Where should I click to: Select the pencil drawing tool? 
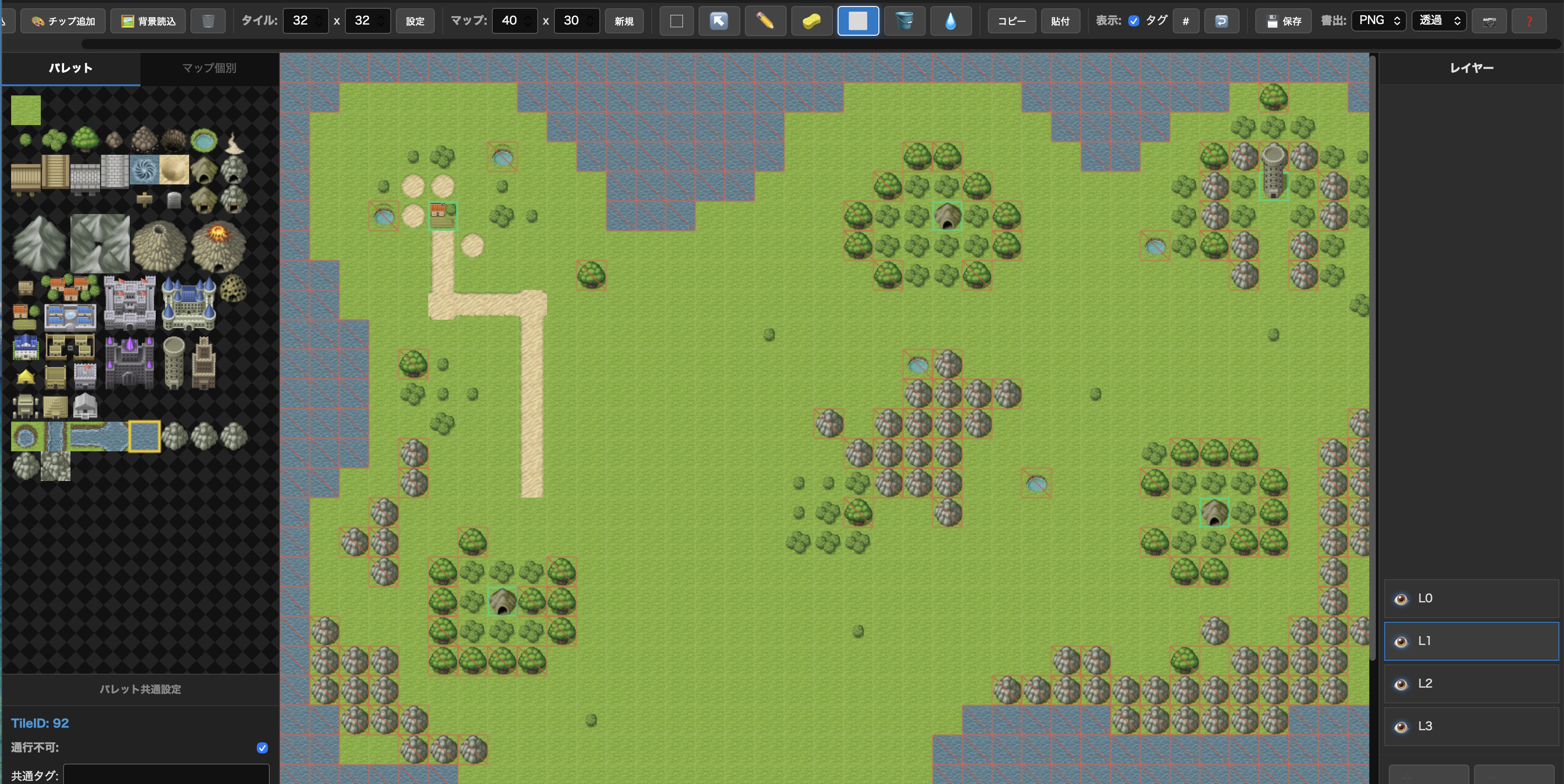point(765,21)
